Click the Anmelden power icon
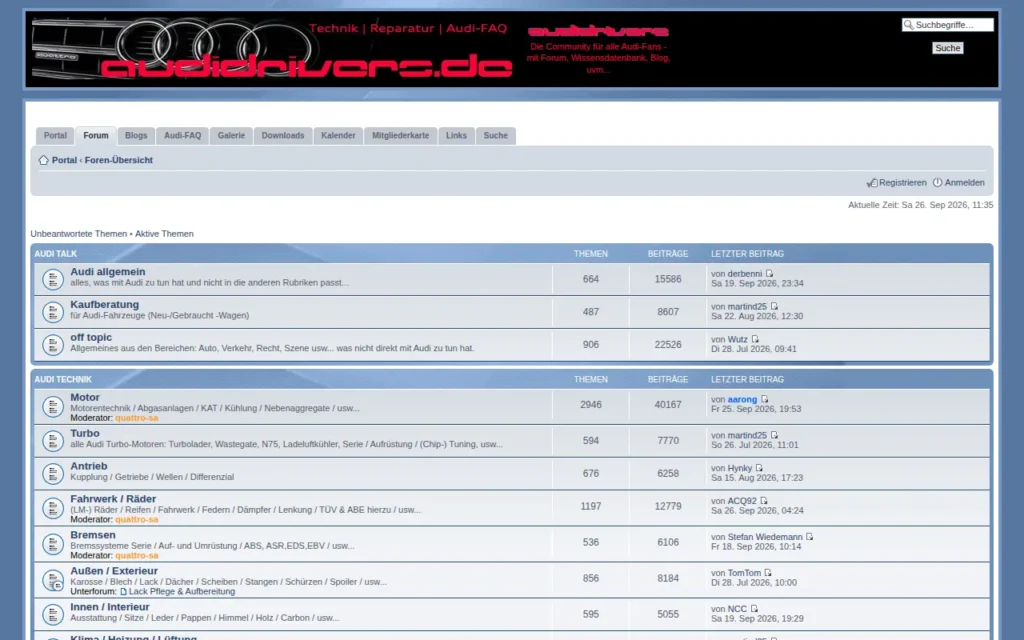The width and height of the screenshot is (1024, 640). point(937,183)
